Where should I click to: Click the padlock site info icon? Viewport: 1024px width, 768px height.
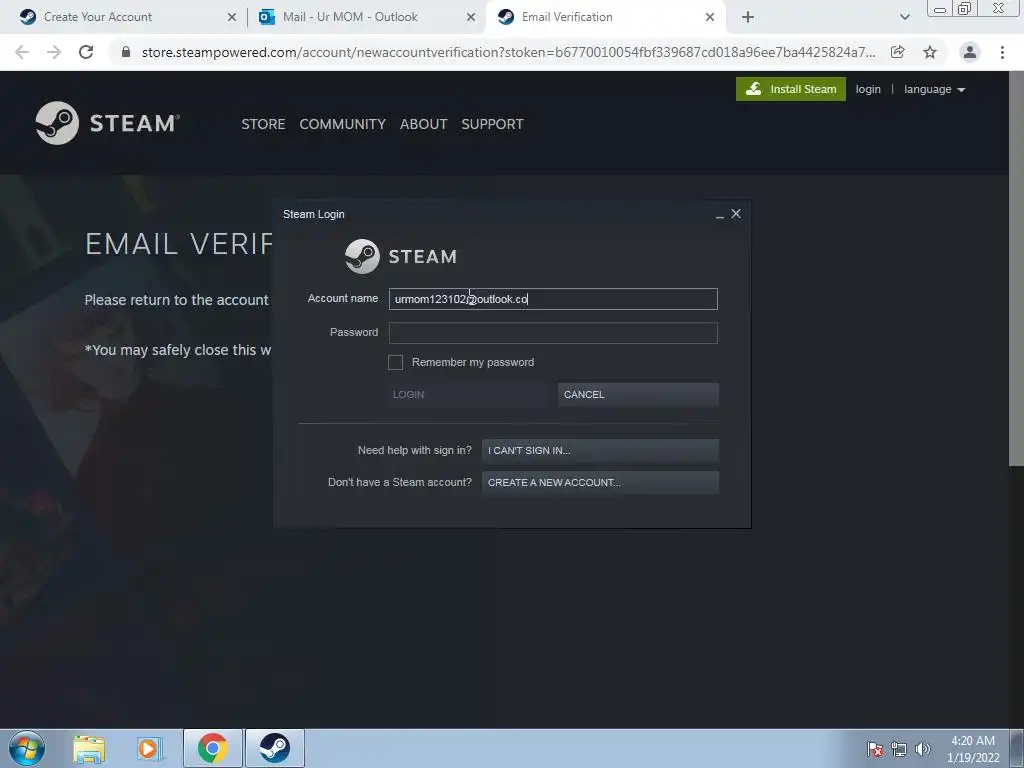coord(126,52)
